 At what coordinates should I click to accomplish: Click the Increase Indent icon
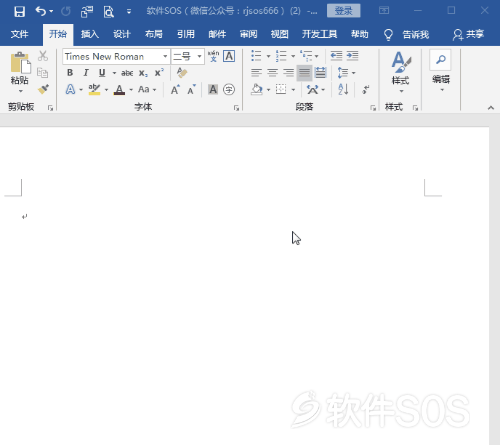point(352,56)
